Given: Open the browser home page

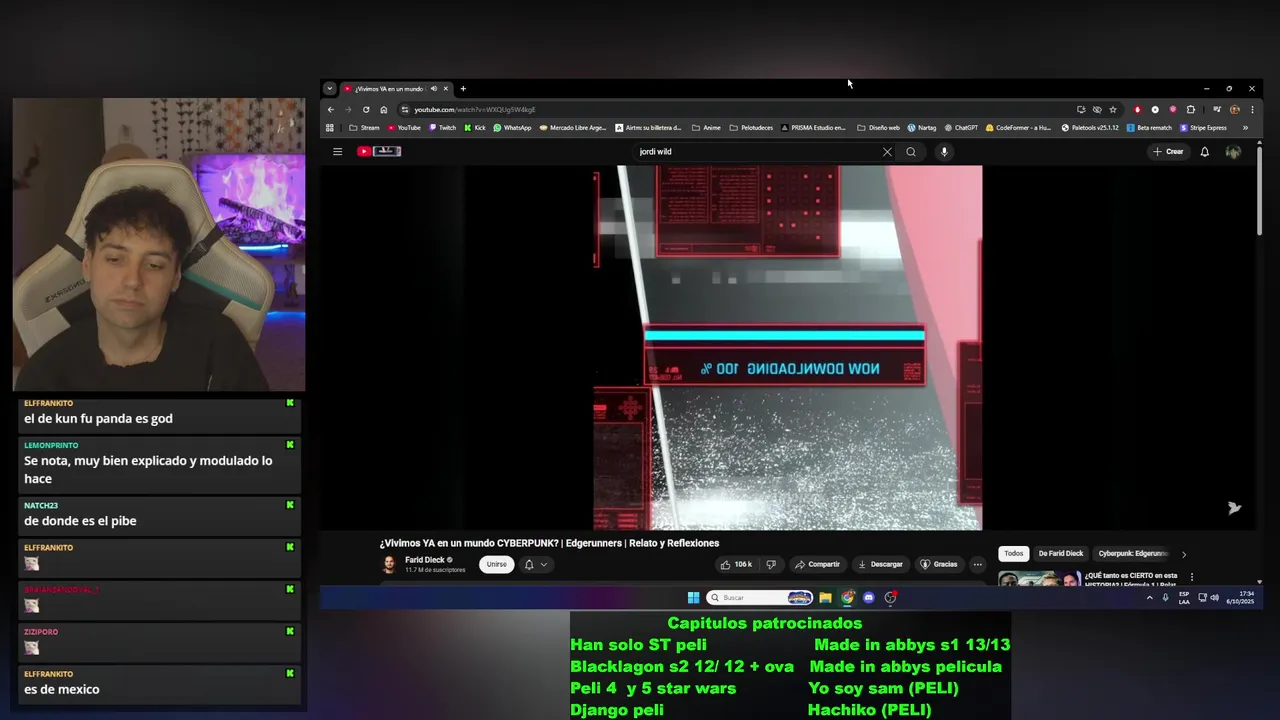Looking at the screenshot, I should 383,110.
